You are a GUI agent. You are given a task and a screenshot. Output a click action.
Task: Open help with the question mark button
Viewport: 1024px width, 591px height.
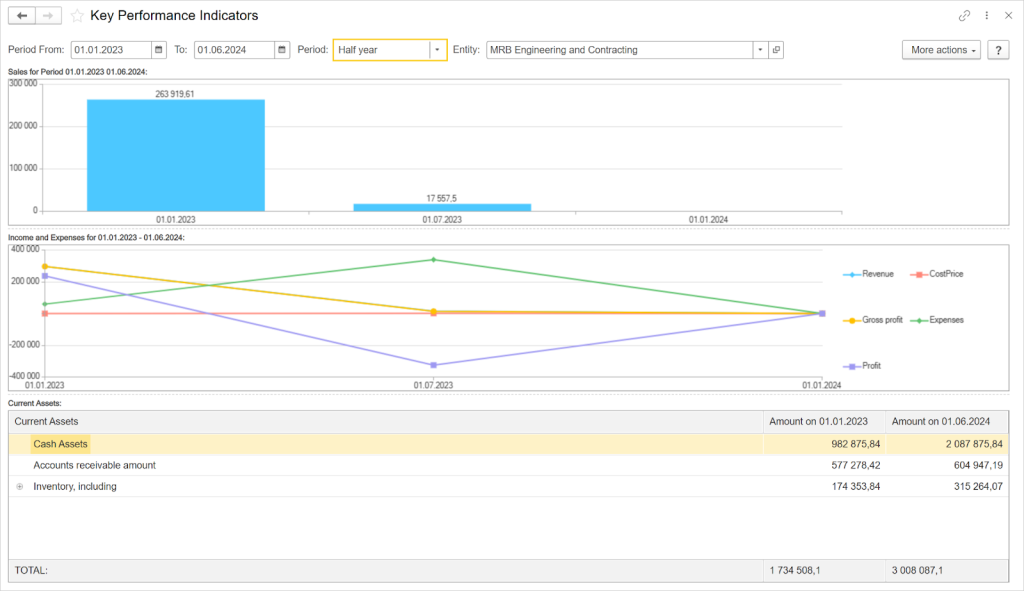pos(998,50)
